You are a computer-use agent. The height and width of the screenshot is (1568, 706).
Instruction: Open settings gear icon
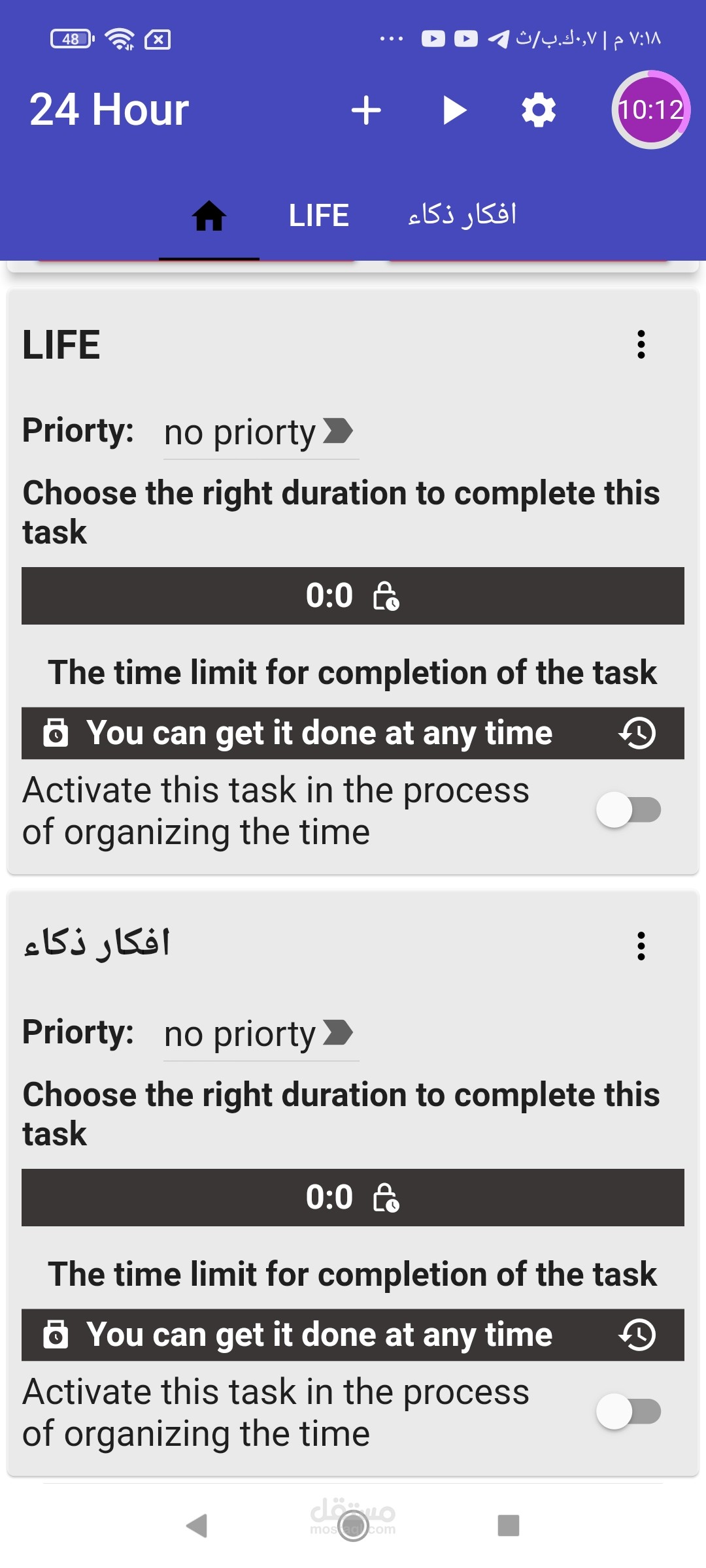(x=539, y=110)
